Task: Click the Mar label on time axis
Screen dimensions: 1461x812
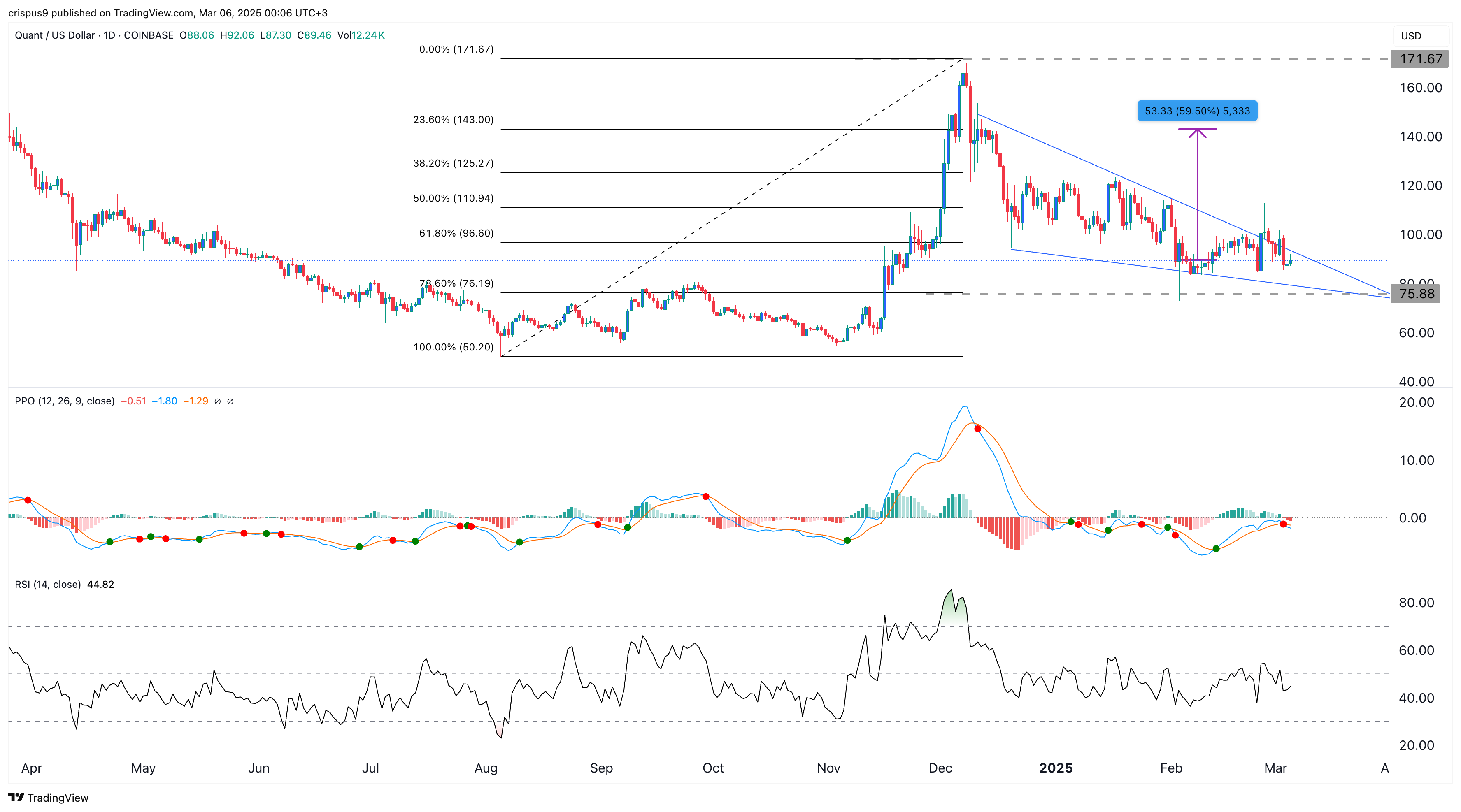Action: point(1275,768)
